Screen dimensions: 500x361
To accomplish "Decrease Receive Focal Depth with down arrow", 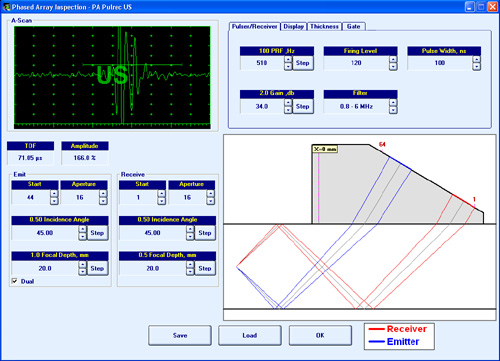I will click(190, 272).
